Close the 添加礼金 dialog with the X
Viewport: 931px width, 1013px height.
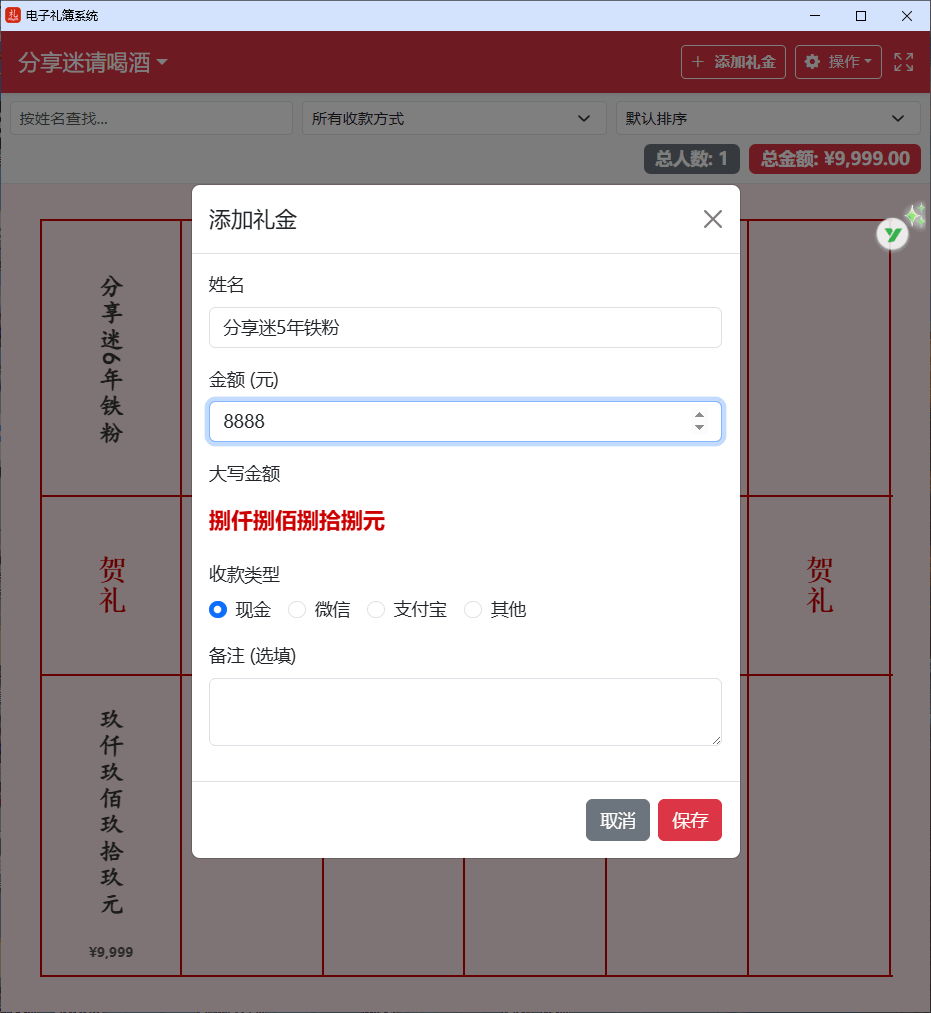pyautogui.click(x=712, y=219)
